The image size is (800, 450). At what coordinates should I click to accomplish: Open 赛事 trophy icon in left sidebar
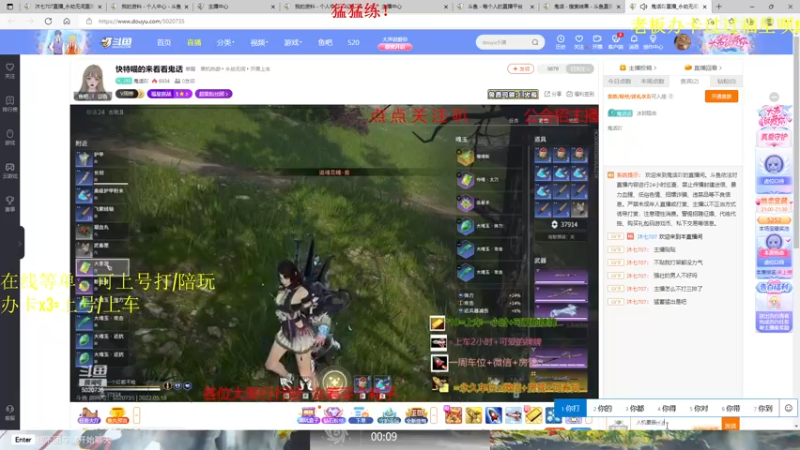click(10, 204)
